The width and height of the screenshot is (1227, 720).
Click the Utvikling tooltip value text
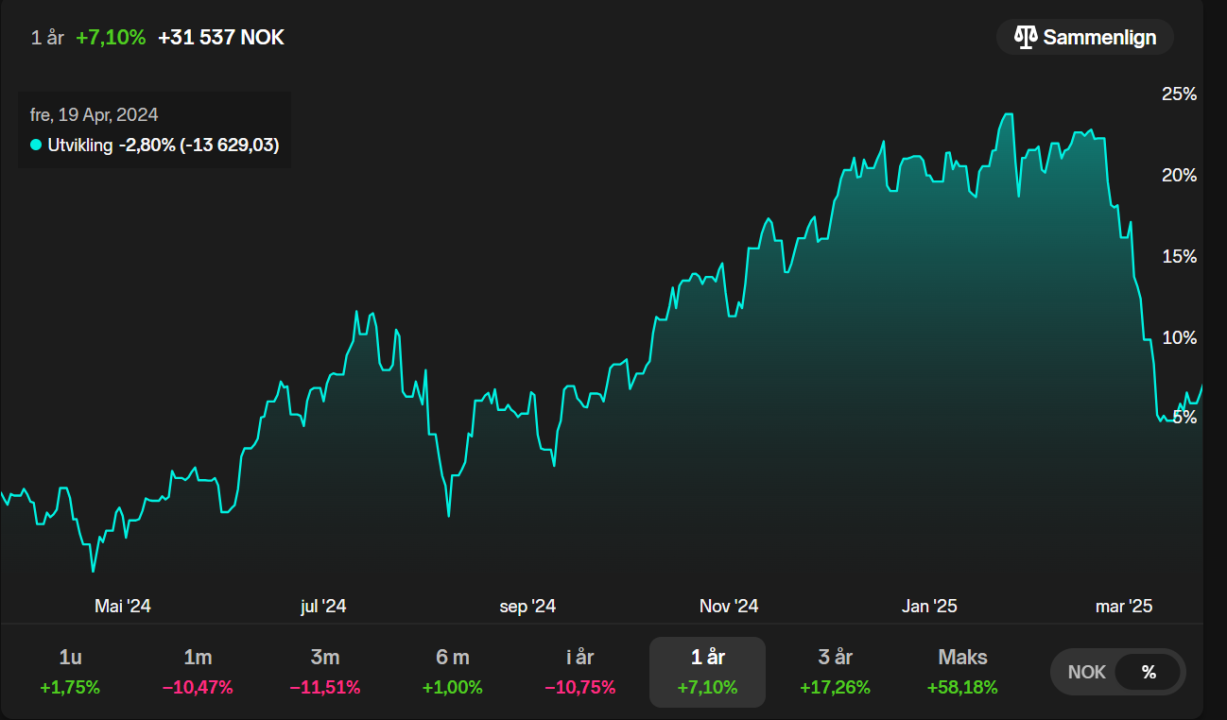coord(199,145)
